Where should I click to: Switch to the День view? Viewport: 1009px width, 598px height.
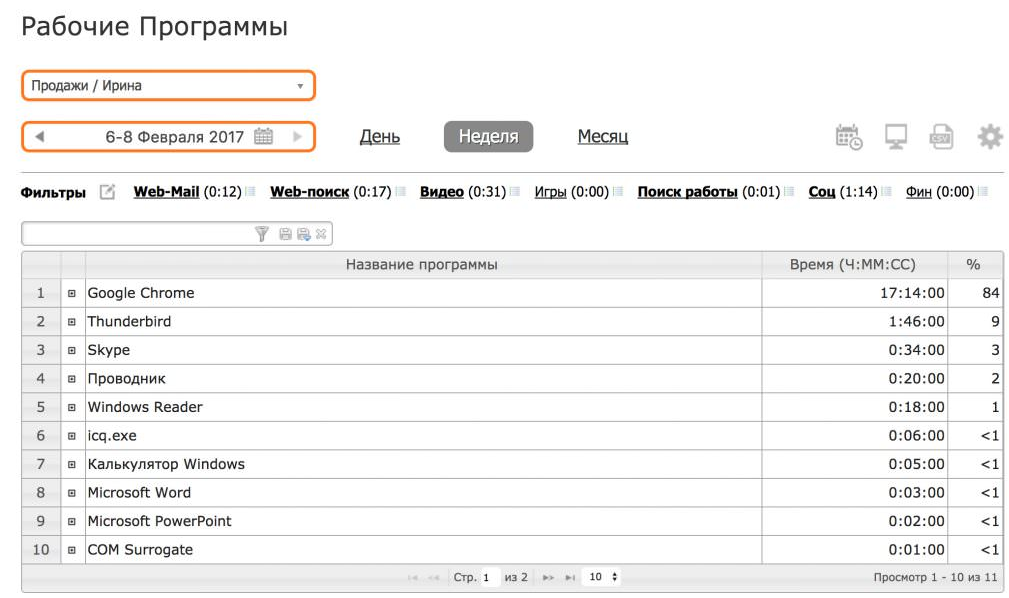click(x=380, y=137)
